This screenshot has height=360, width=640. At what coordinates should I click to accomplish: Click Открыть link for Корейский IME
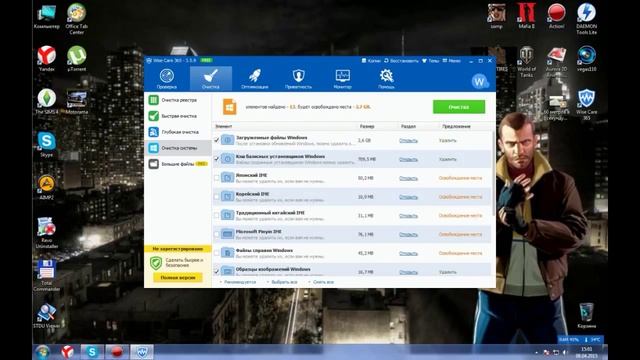[408, 197]
